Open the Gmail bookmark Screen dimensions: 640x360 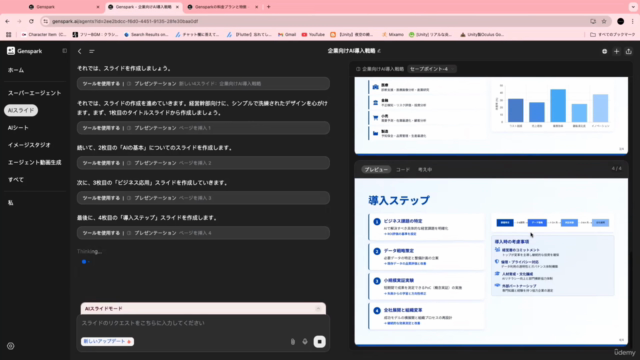pyautogui.click(x=287, y=35)
